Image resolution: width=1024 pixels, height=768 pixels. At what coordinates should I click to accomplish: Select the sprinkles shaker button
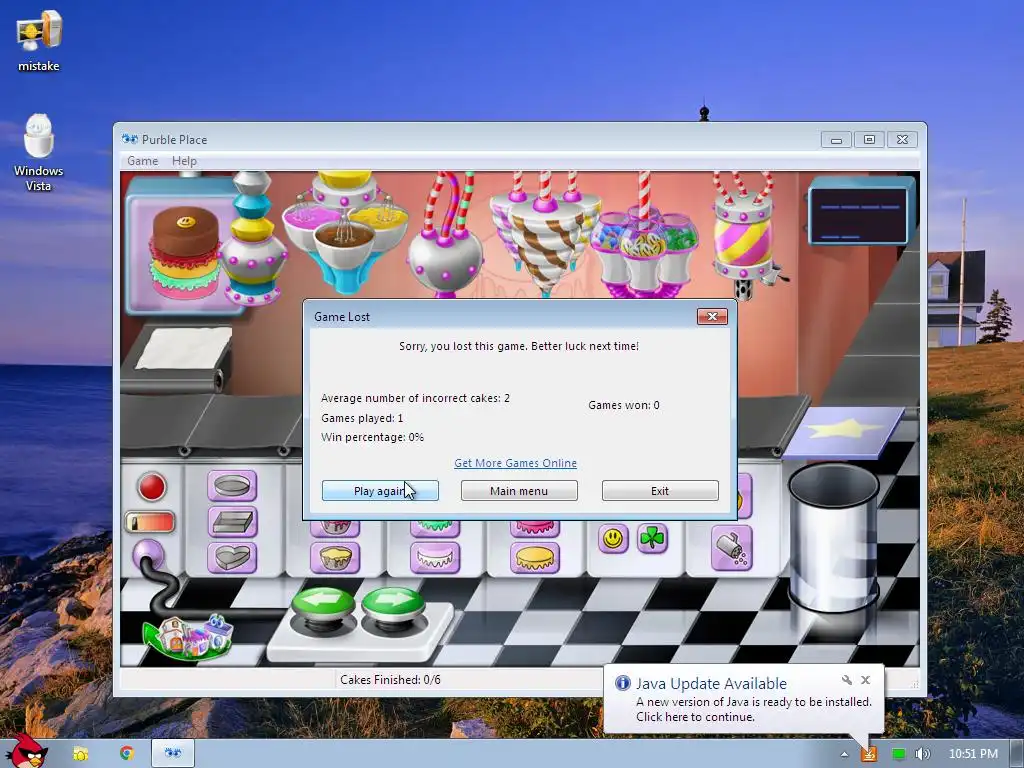pyautogui.click(x=731, y=549)
